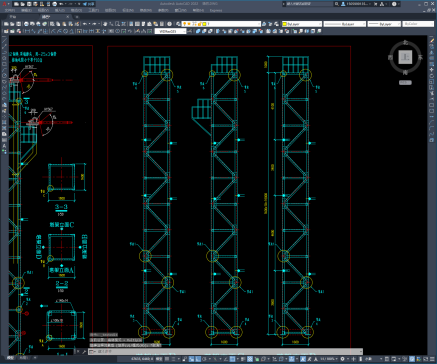437x364 pixels.
Task: Expand the layer list dropdown arrow
Action: pos(258,24)
